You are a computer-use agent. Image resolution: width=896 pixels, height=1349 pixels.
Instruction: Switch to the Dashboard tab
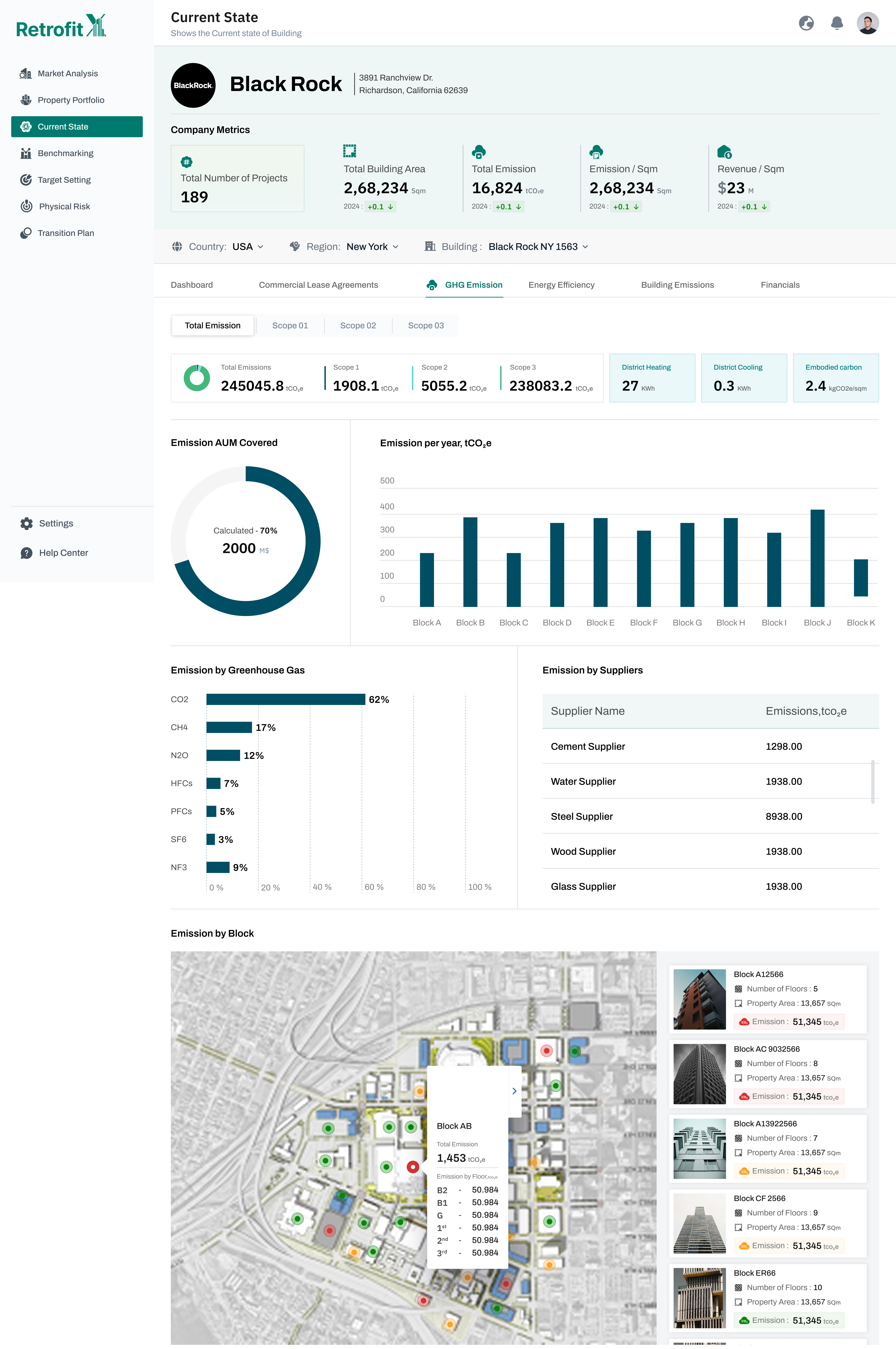pyautogui.click(x=192, y=285)
